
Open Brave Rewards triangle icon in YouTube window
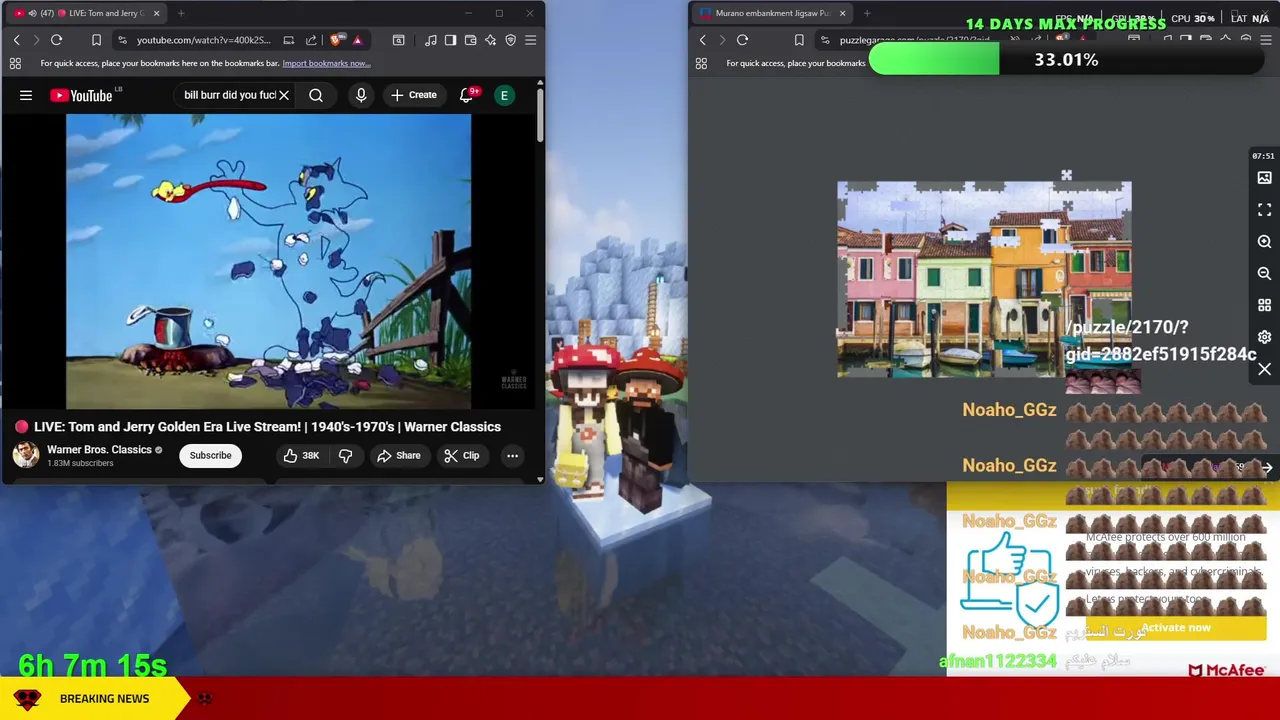point(357,40)
